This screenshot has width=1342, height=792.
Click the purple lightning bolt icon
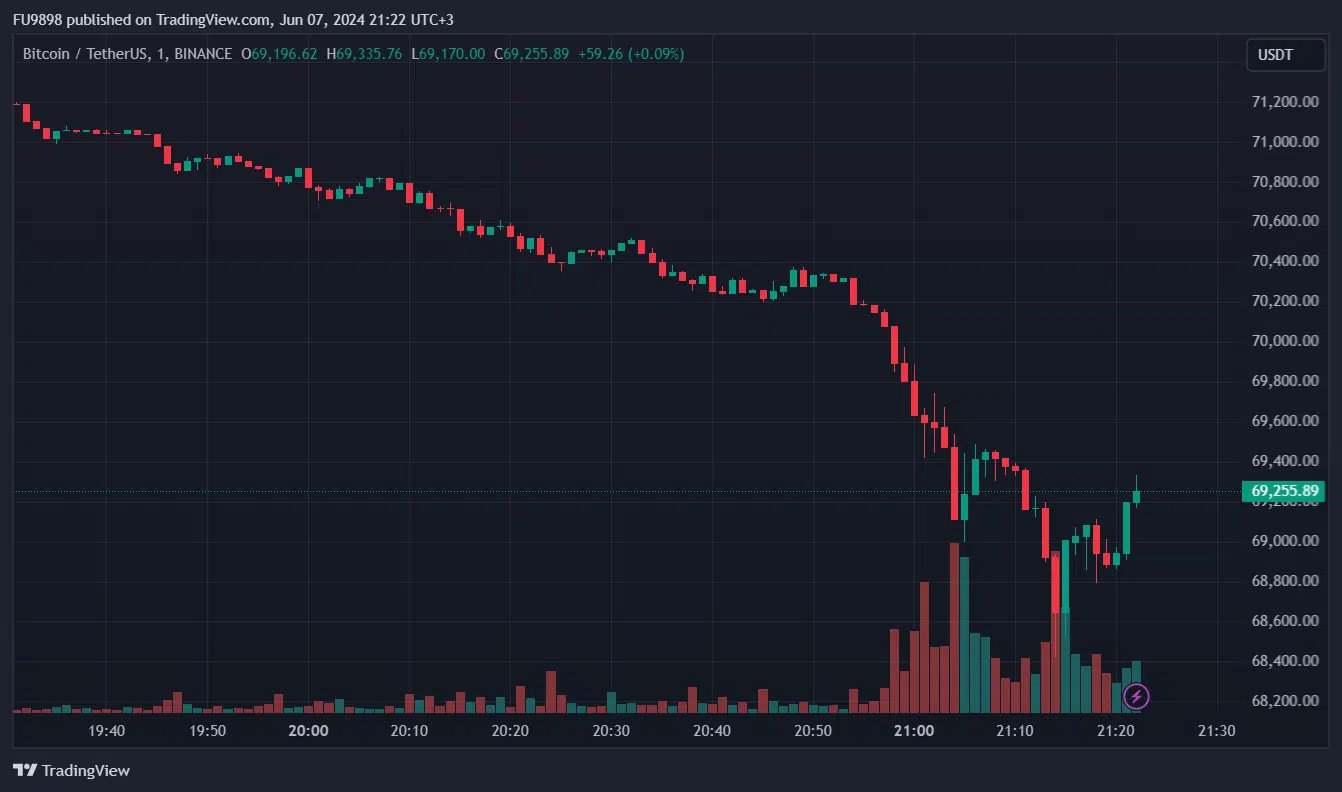(1136, 696)
